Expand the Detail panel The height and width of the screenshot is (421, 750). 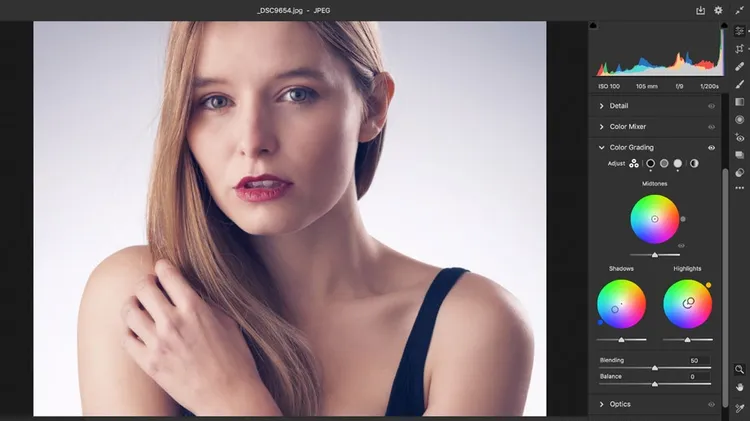point(601,106)
